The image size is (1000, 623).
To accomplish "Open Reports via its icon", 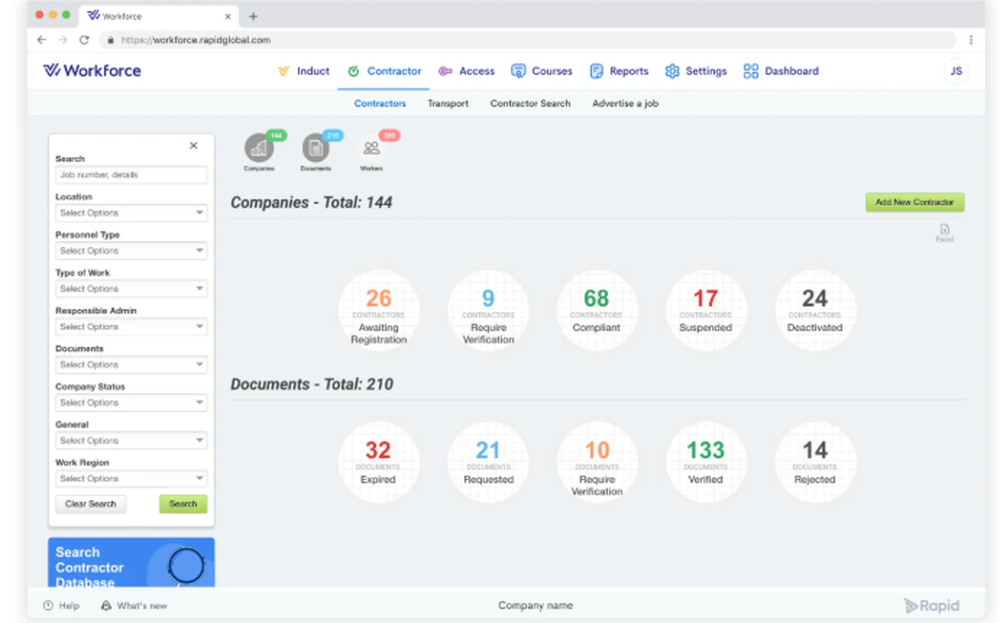I will [x=596, y=71].
